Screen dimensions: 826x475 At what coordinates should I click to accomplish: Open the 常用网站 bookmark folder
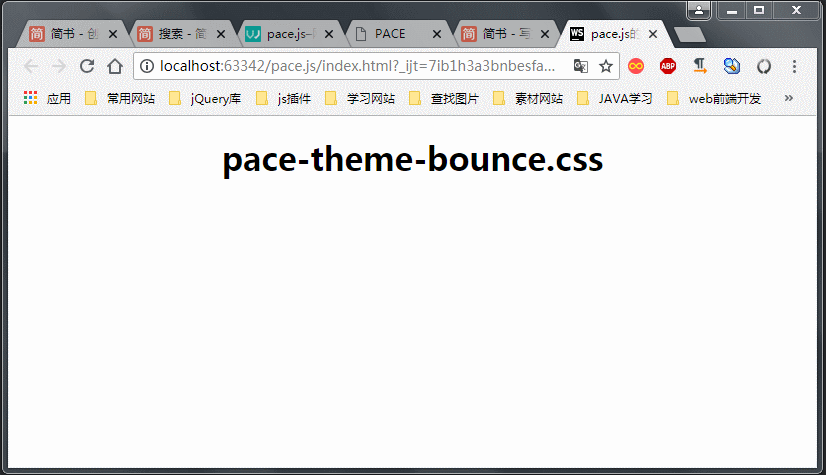120,98
